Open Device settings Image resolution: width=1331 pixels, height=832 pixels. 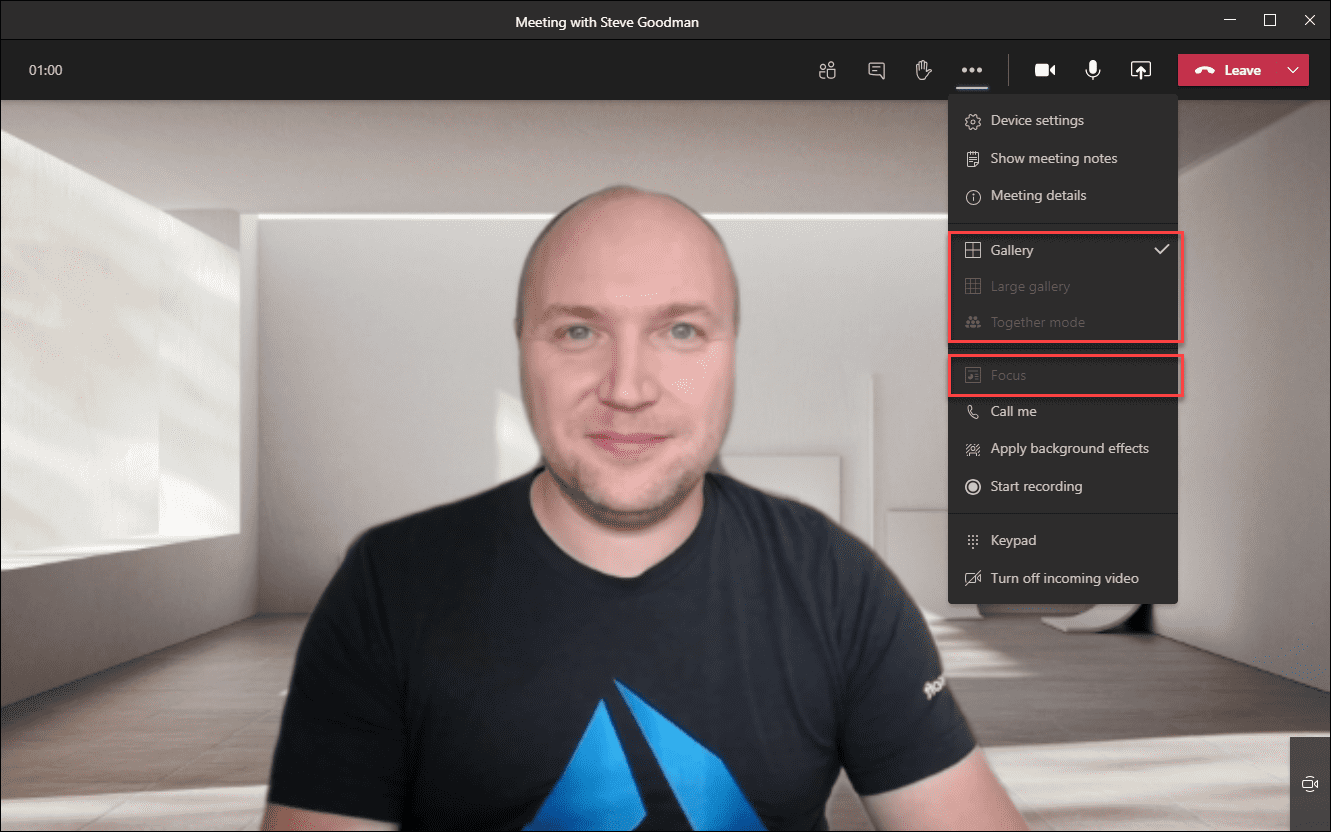(1063, 121)
